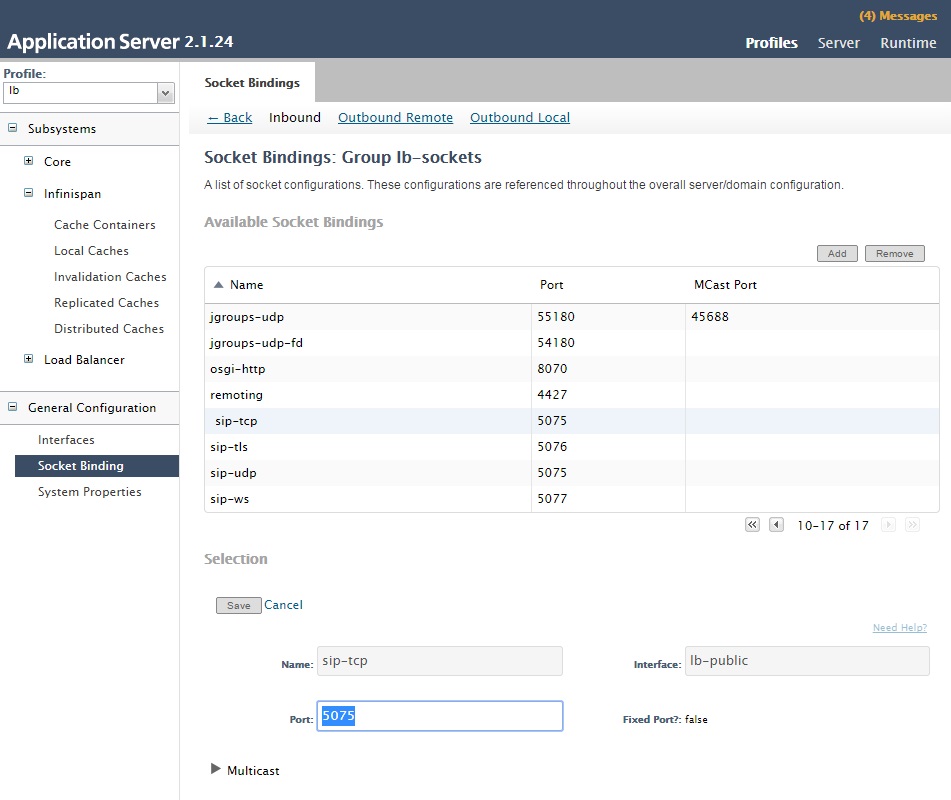Open the Profiles top menu
Screen dimensions: 951x800
point(771,43)
